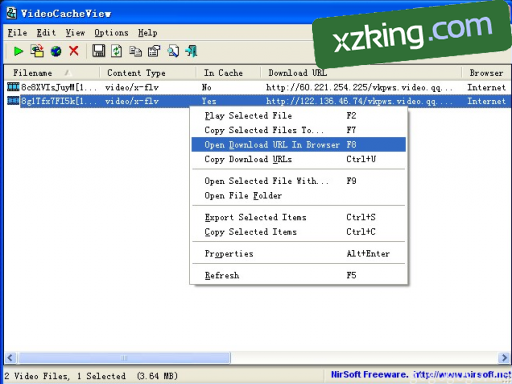512x384 pixels.
Task: Click the globe Open URL In Browser icon
Action: click(x=56, y=51)
